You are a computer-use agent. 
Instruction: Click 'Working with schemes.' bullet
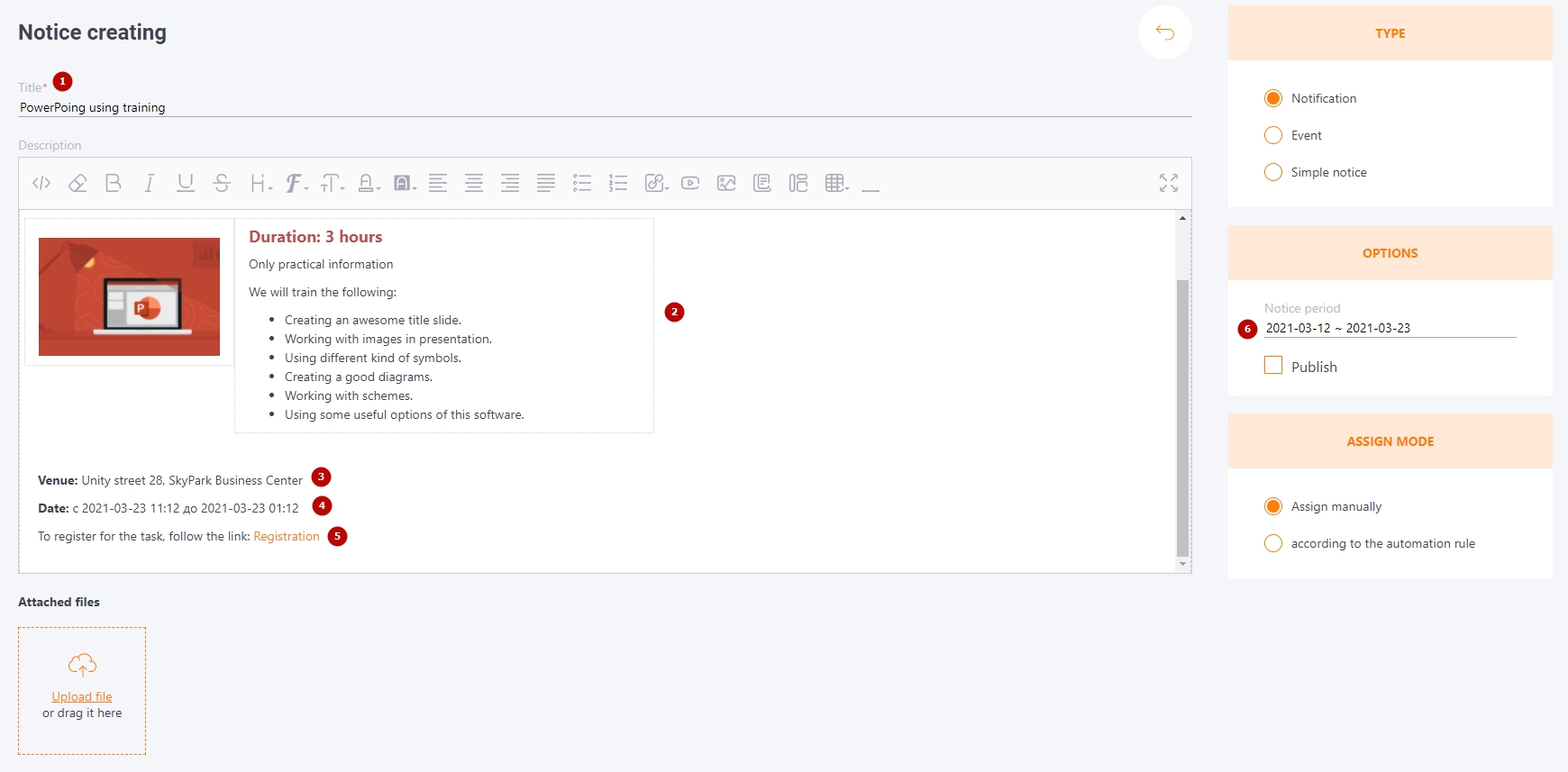[349, 395]
